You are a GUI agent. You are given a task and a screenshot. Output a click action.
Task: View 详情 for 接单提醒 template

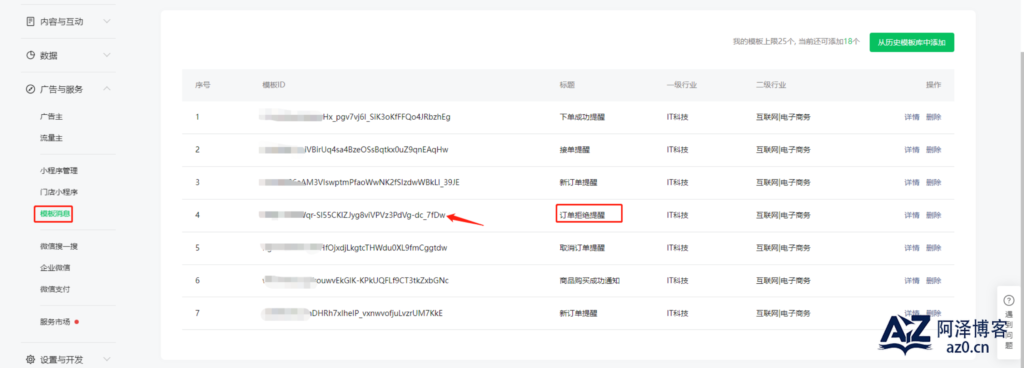point(912,149)
